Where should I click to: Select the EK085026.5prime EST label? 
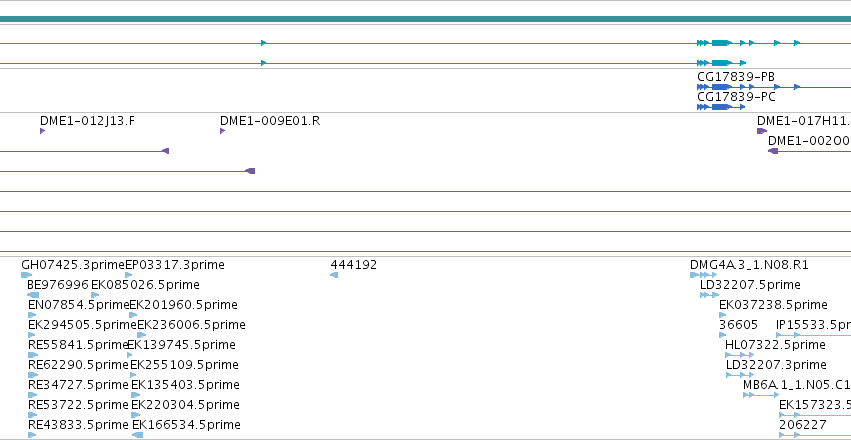(x=145, y=285)
